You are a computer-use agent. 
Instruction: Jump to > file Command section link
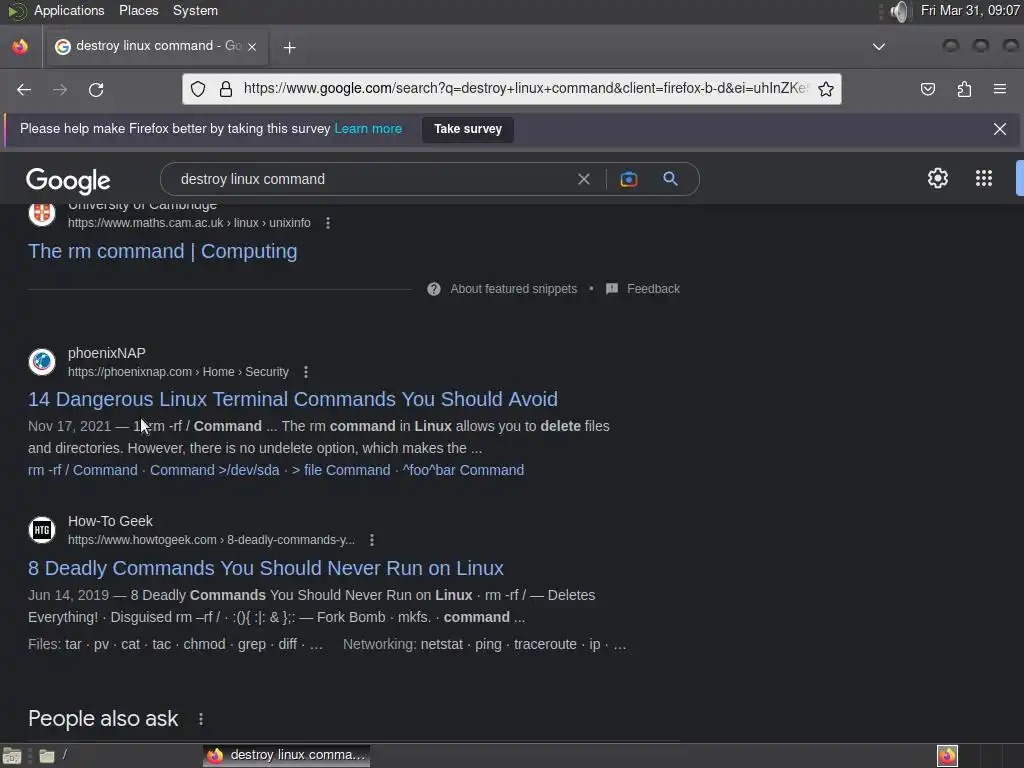tap(341, 470)
